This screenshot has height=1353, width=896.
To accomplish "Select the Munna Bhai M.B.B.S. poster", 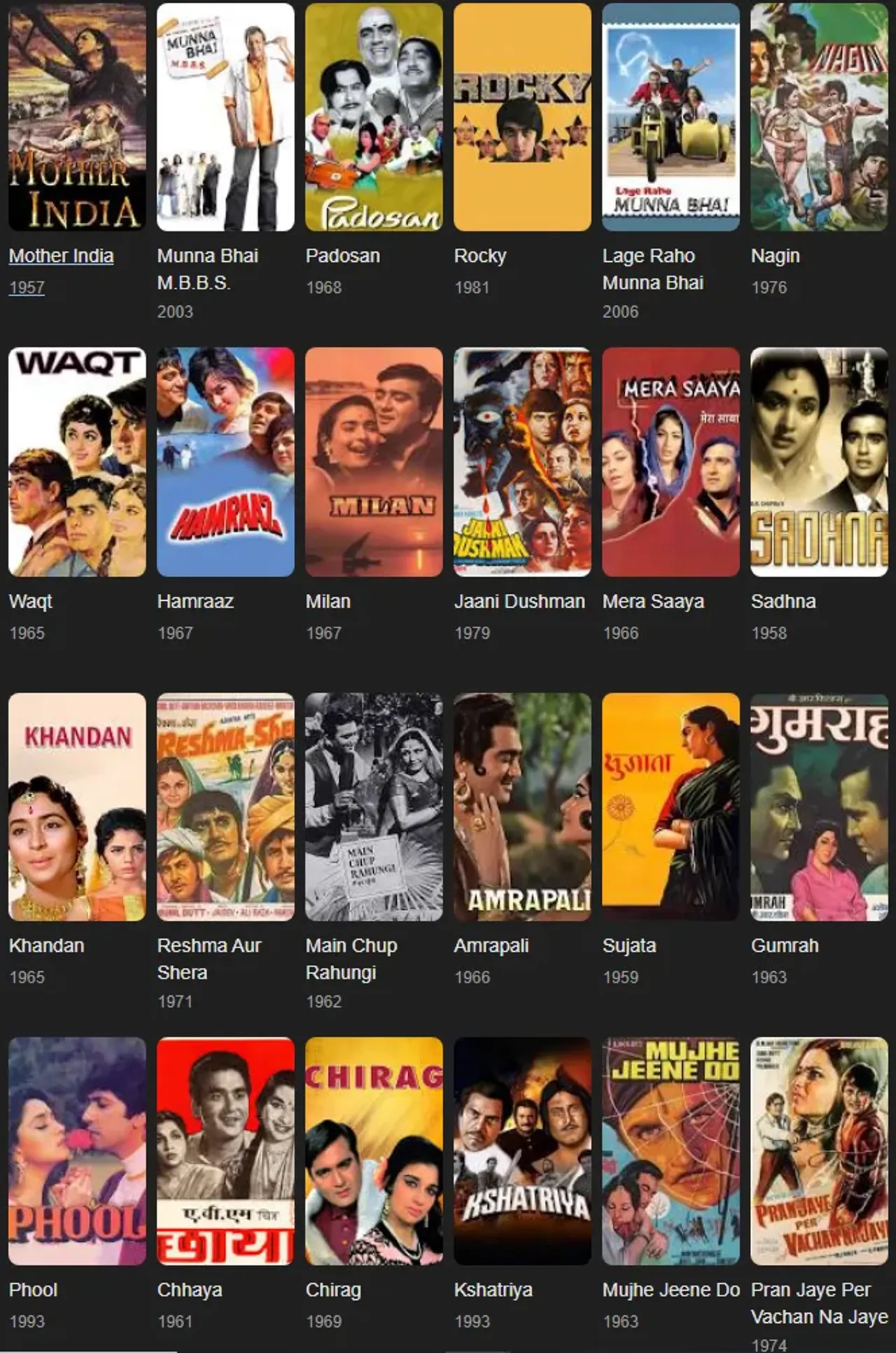I will (225, 117).
